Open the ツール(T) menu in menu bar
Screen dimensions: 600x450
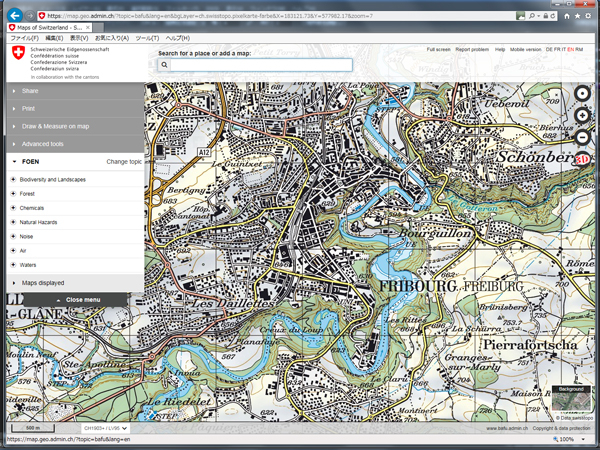pos(146,38)
